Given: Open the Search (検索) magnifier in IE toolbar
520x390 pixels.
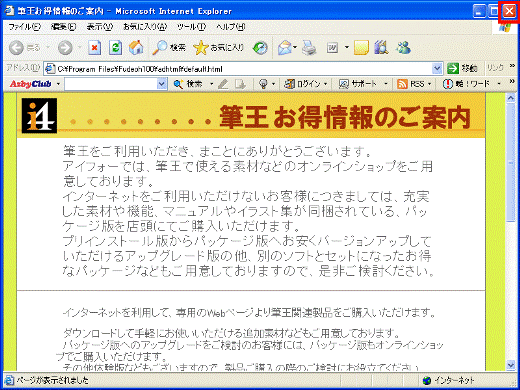Looking at the screenshot, I should click(169, 48).
